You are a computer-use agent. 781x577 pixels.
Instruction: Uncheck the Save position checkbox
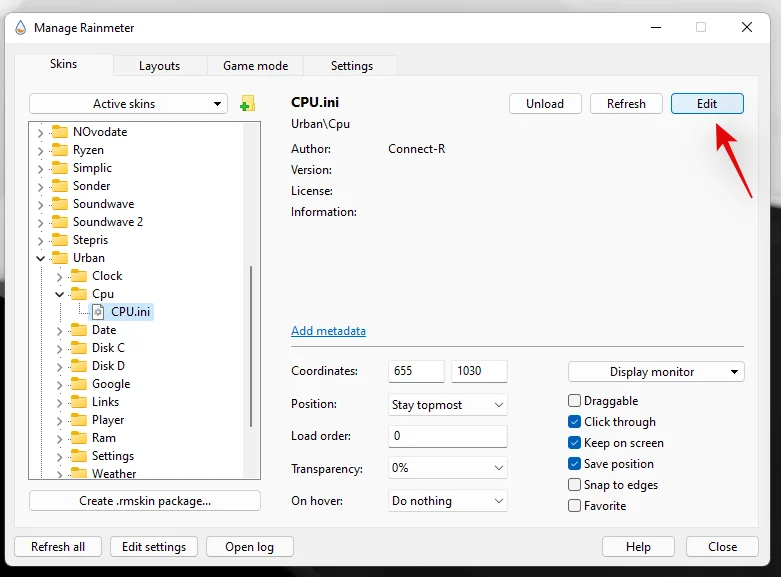pyautogui.click(x=574, y=463)
